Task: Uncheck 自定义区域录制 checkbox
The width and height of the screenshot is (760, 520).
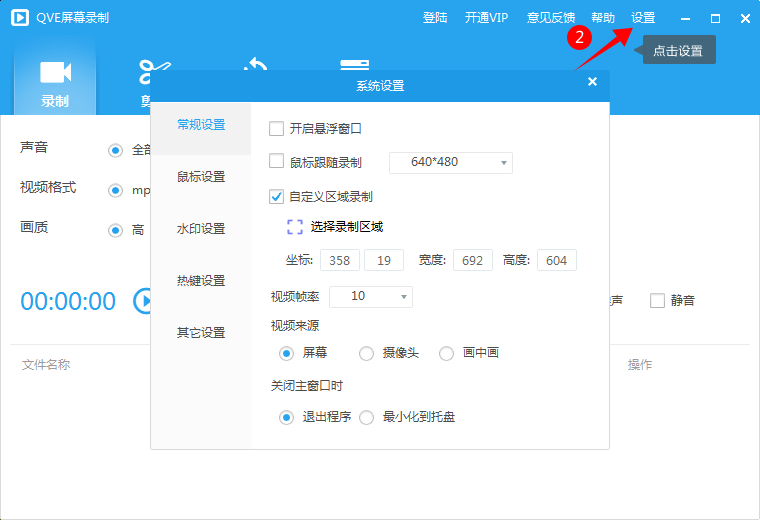Action: (276, 197)
